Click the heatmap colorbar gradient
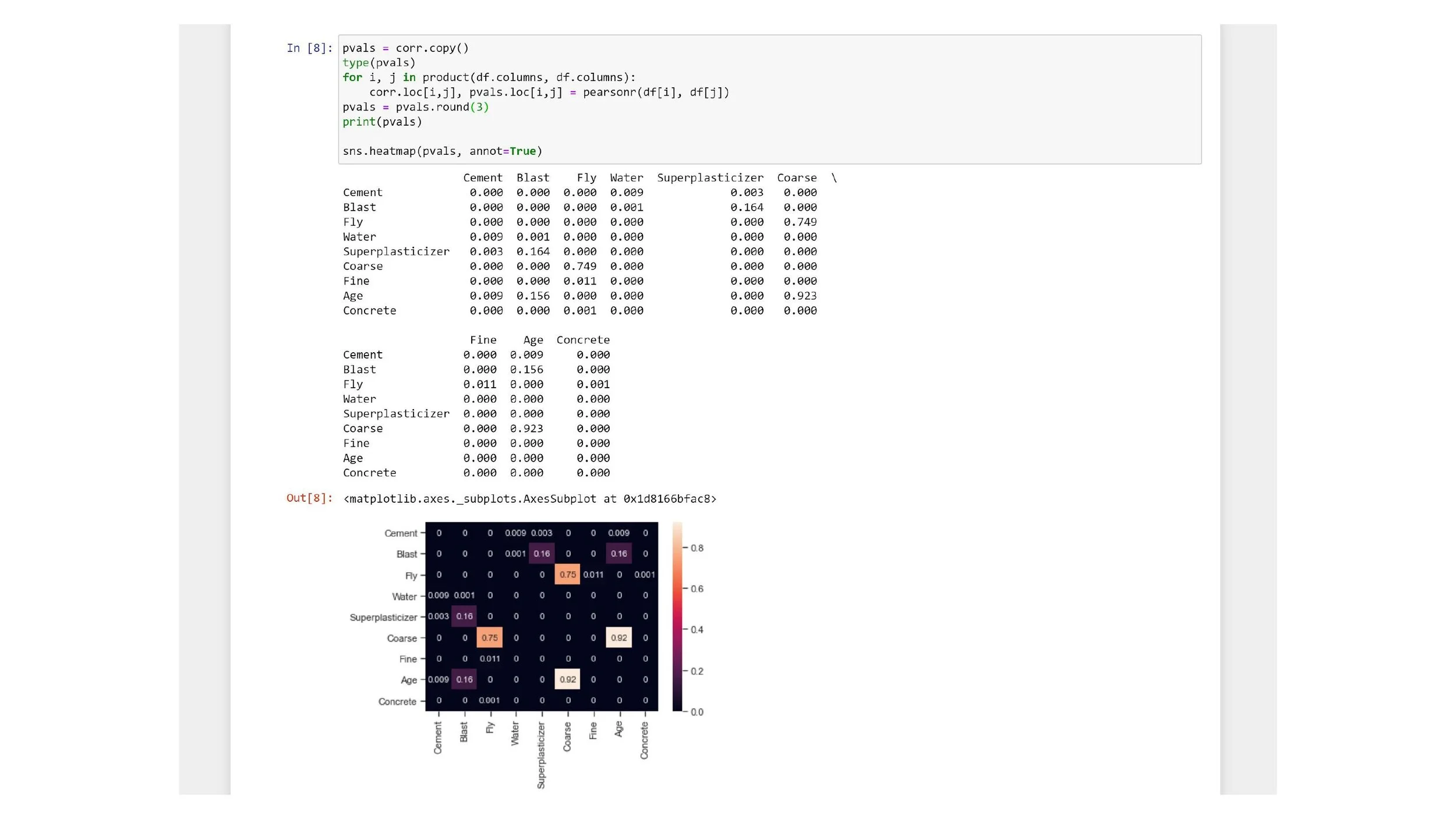This screenshot has height=819, width=1456. pyautogui.click(x=677, y=617)
